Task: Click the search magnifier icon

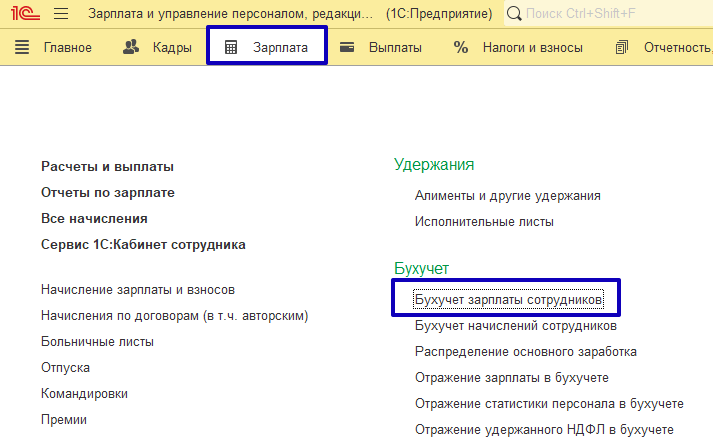Action: click(x=514, y=15)
